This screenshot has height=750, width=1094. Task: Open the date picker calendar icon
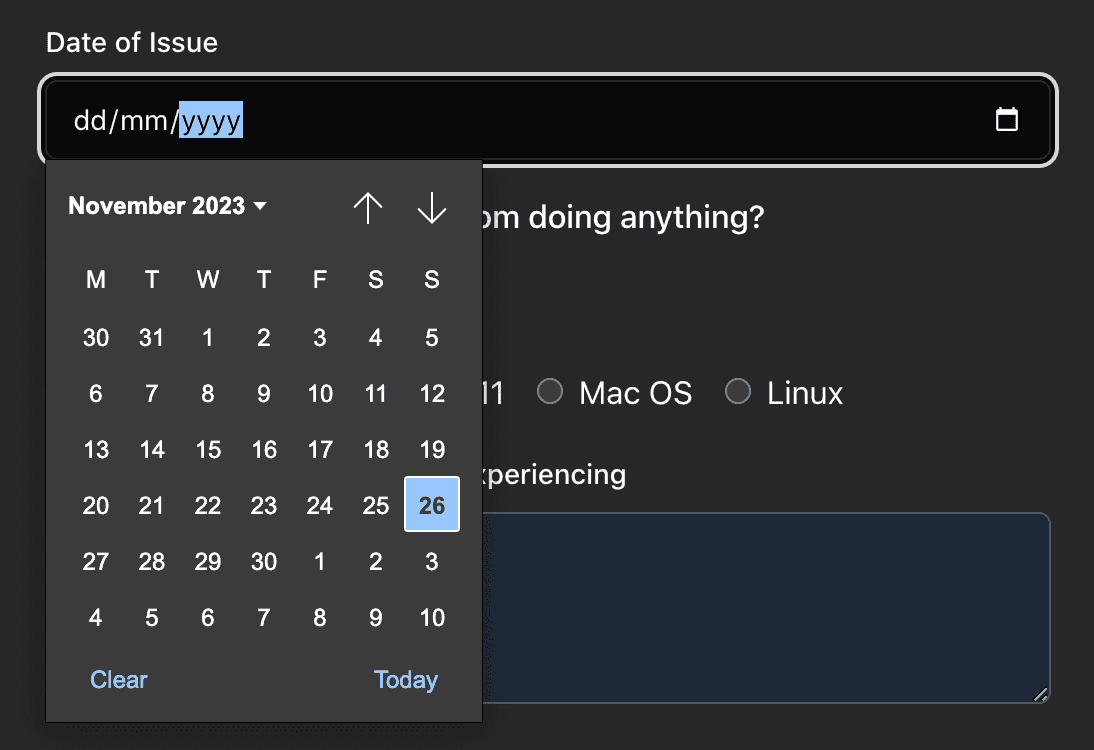point(1008,118)
